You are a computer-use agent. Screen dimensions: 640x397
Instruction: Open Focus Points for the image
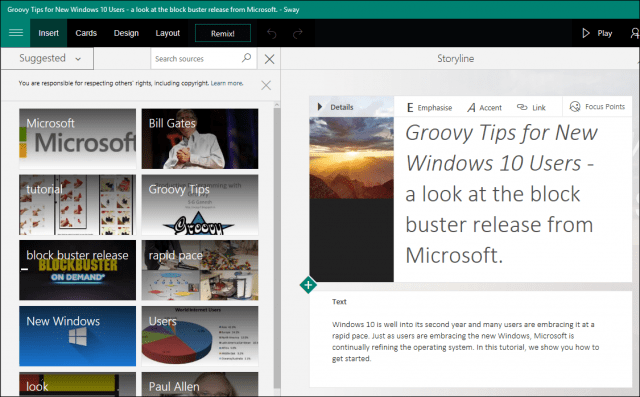click(597, 106)
